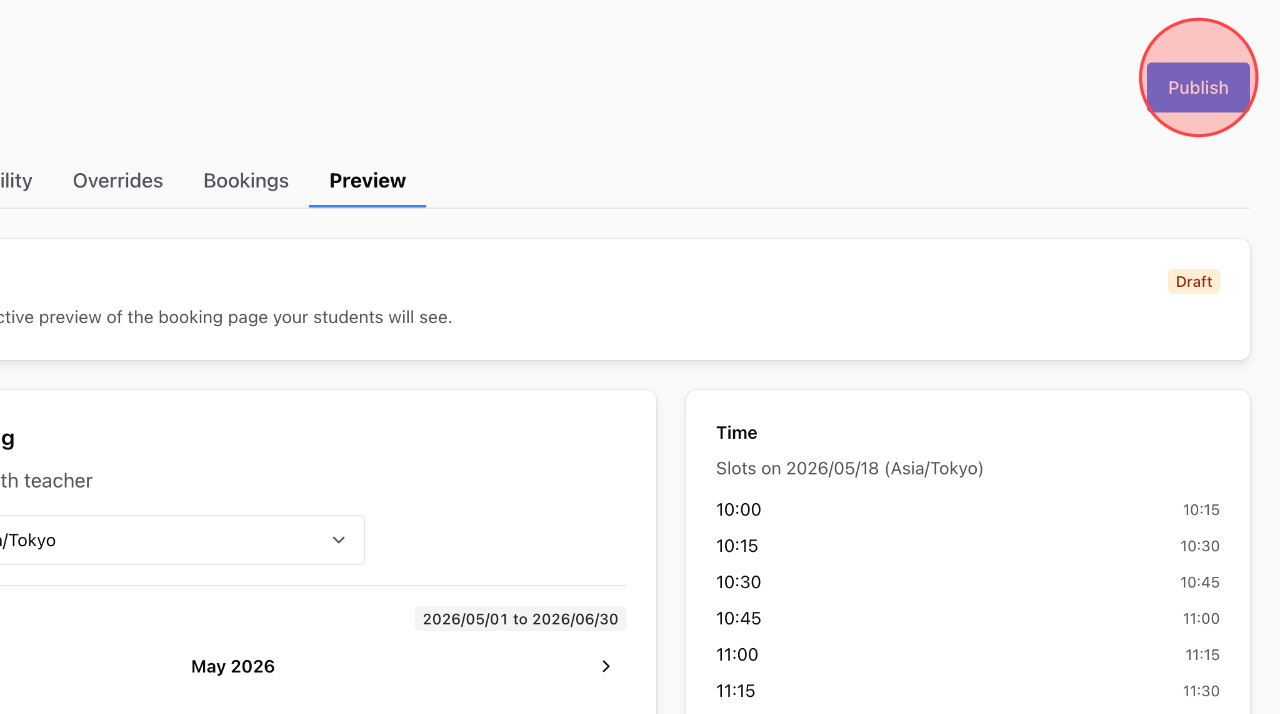Select the 10:00 time slot
The width and height of the screenshot is (1280, 714).
[968, 510]
